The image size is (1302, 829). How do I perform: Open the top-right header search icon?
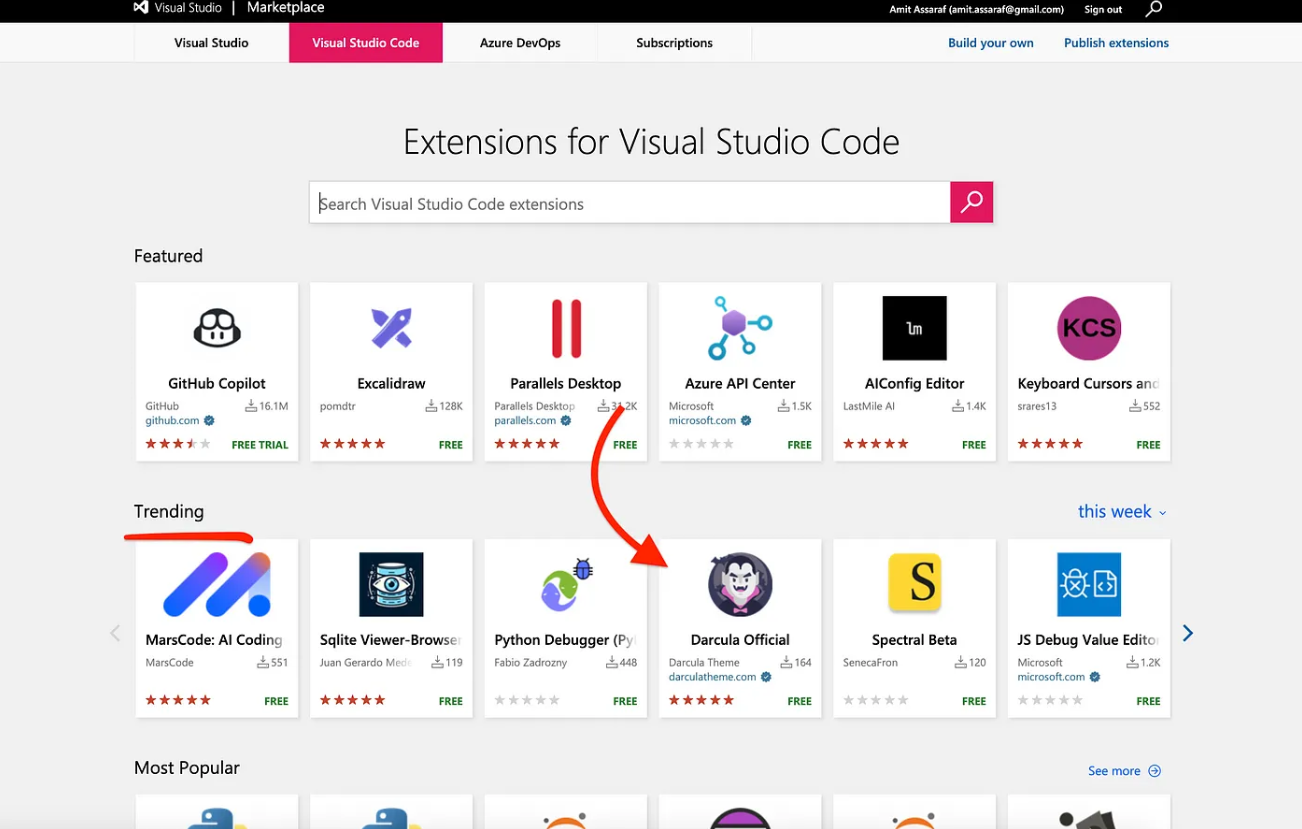tap(1154, 9)
